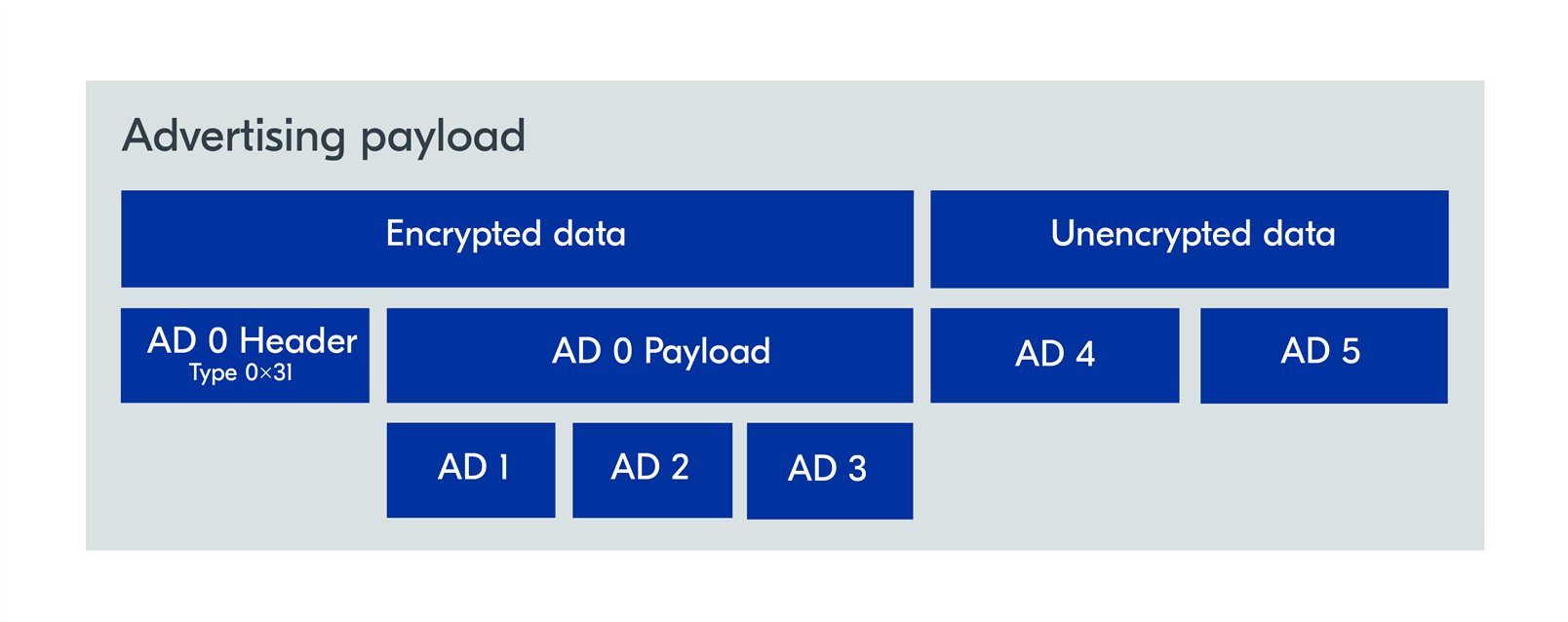The height and width of the screenshot is (622, 1568).
Task: Click the "AD 0 Header" text
Action: (x=253, y=340)
